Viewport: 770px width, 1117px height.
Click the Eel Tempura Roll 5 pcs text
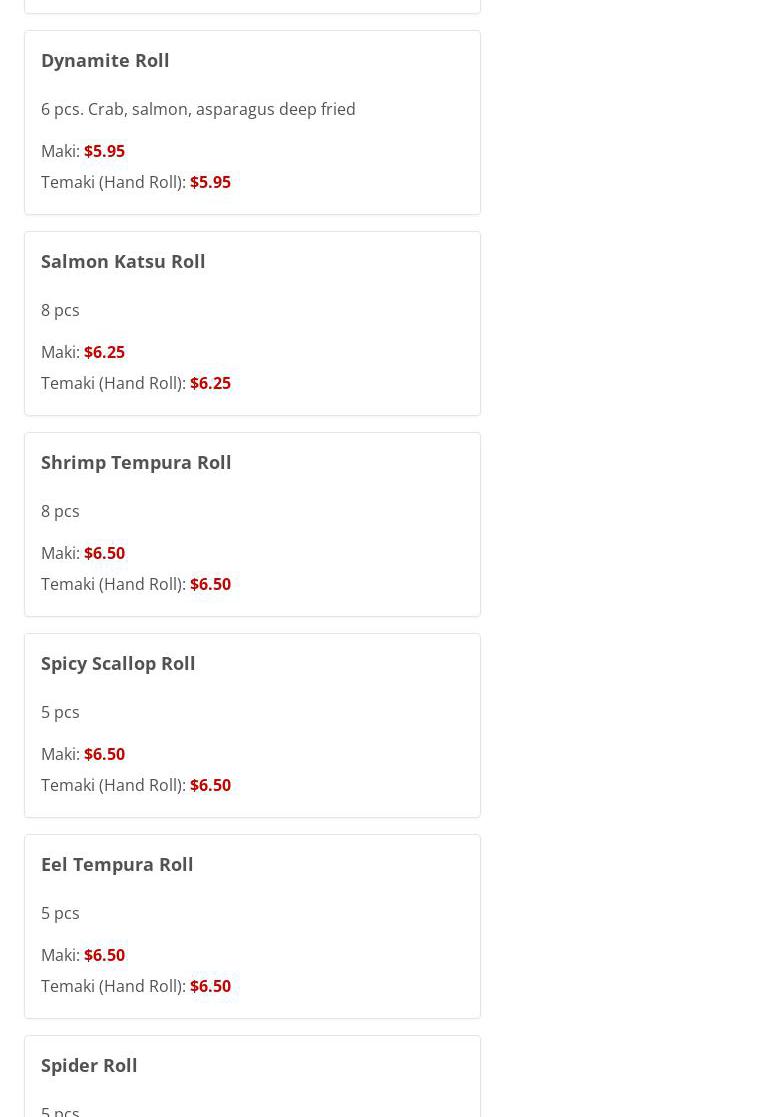point(61,913)
